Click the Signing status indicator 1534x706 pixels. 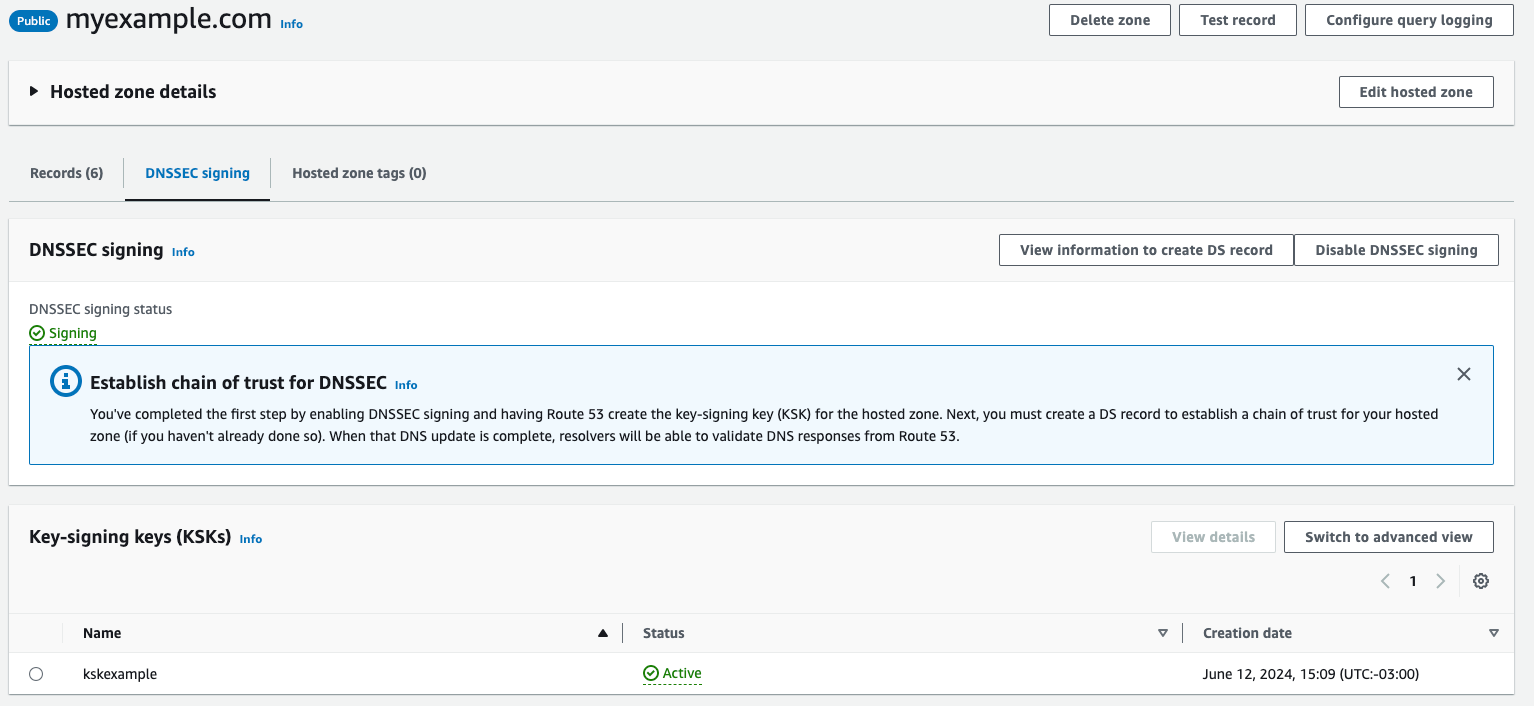64,333
